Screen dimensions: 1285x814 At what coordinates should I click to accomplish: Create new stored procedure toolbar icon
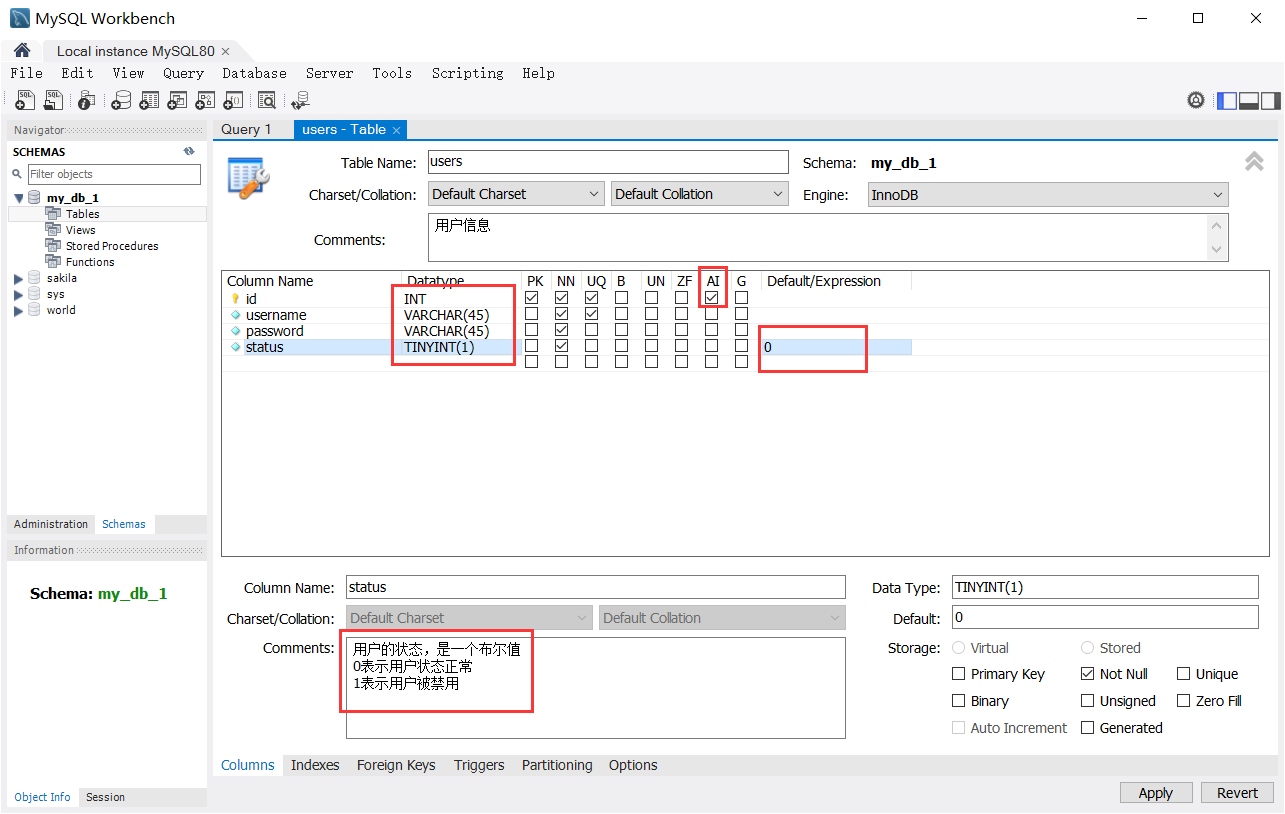pos(205,100)
